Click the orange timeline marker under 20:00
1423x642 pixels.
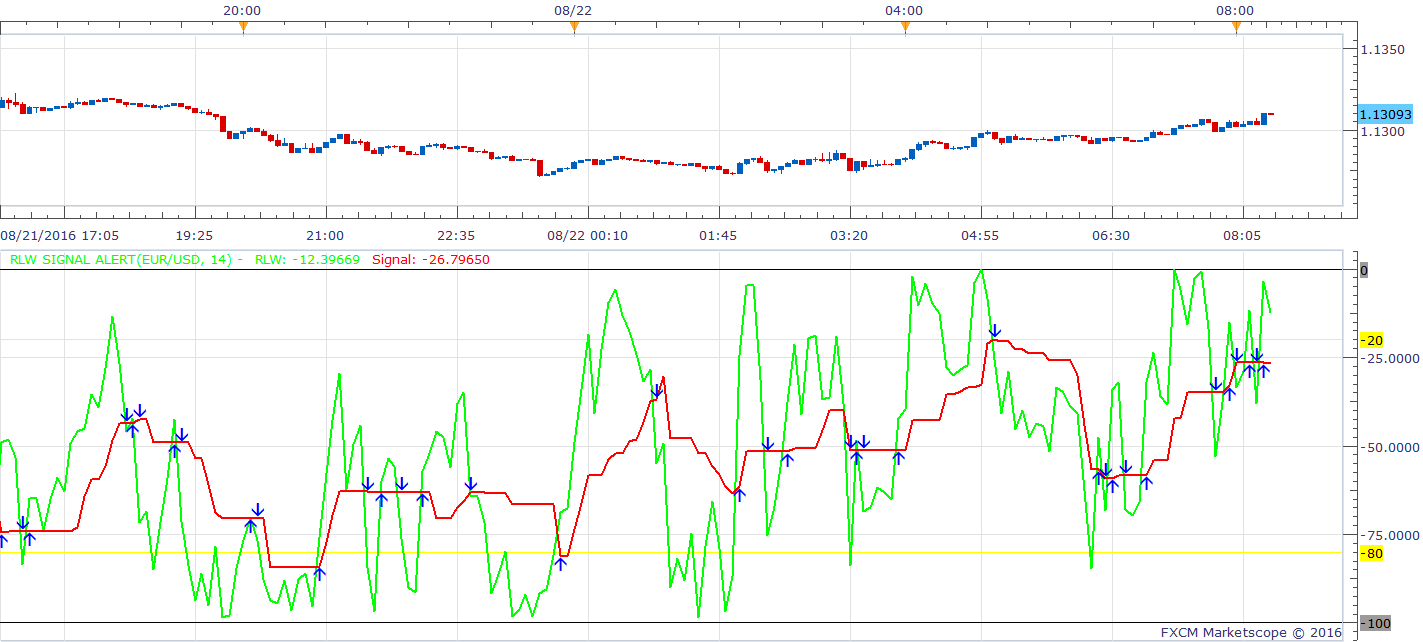[243, 28]
